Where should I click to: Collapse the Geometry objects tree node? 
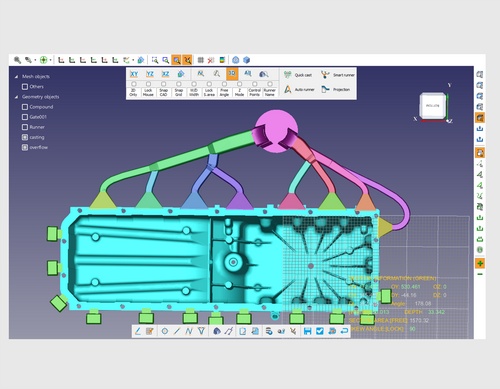pyautogui.click(x=16, y=97)
